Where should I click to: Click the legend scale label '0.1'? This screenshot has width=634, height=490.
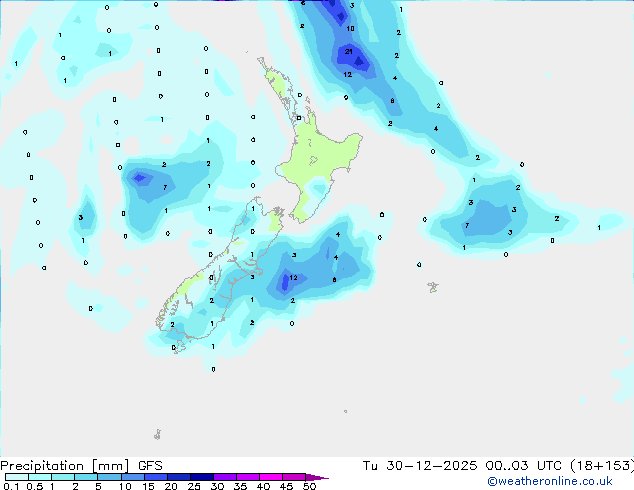click(x=11, y=486)
